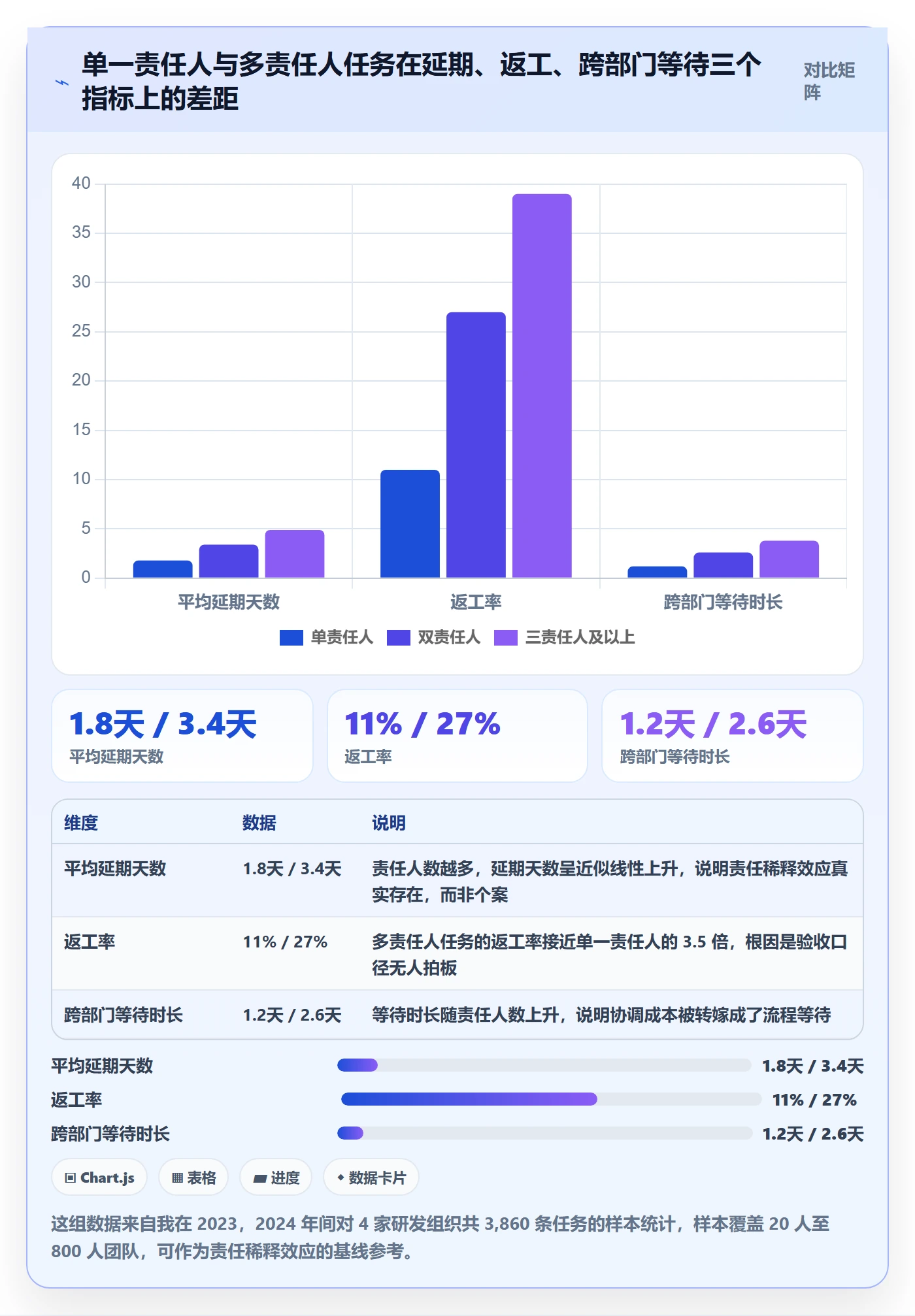This screenshot has height=1316, width=915.
Task: Click the 平均延期天数 x-axis category label
Action: [229, 602]
